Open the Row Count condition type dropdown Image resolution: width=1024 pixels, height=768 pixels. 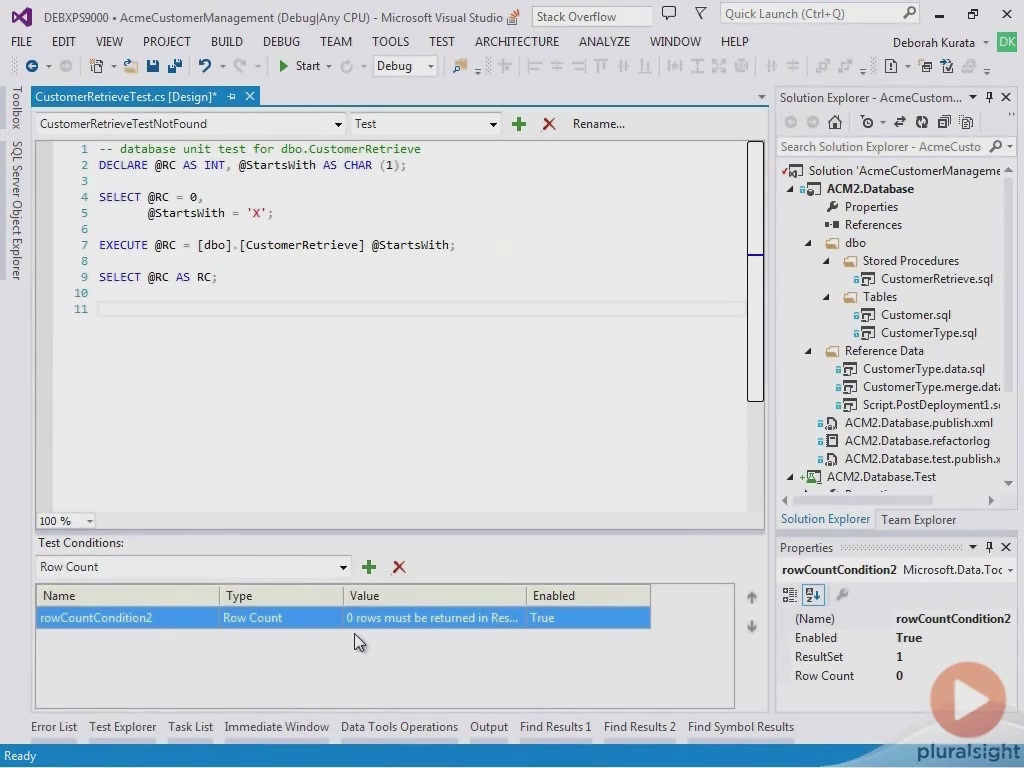tap(343, 567)
